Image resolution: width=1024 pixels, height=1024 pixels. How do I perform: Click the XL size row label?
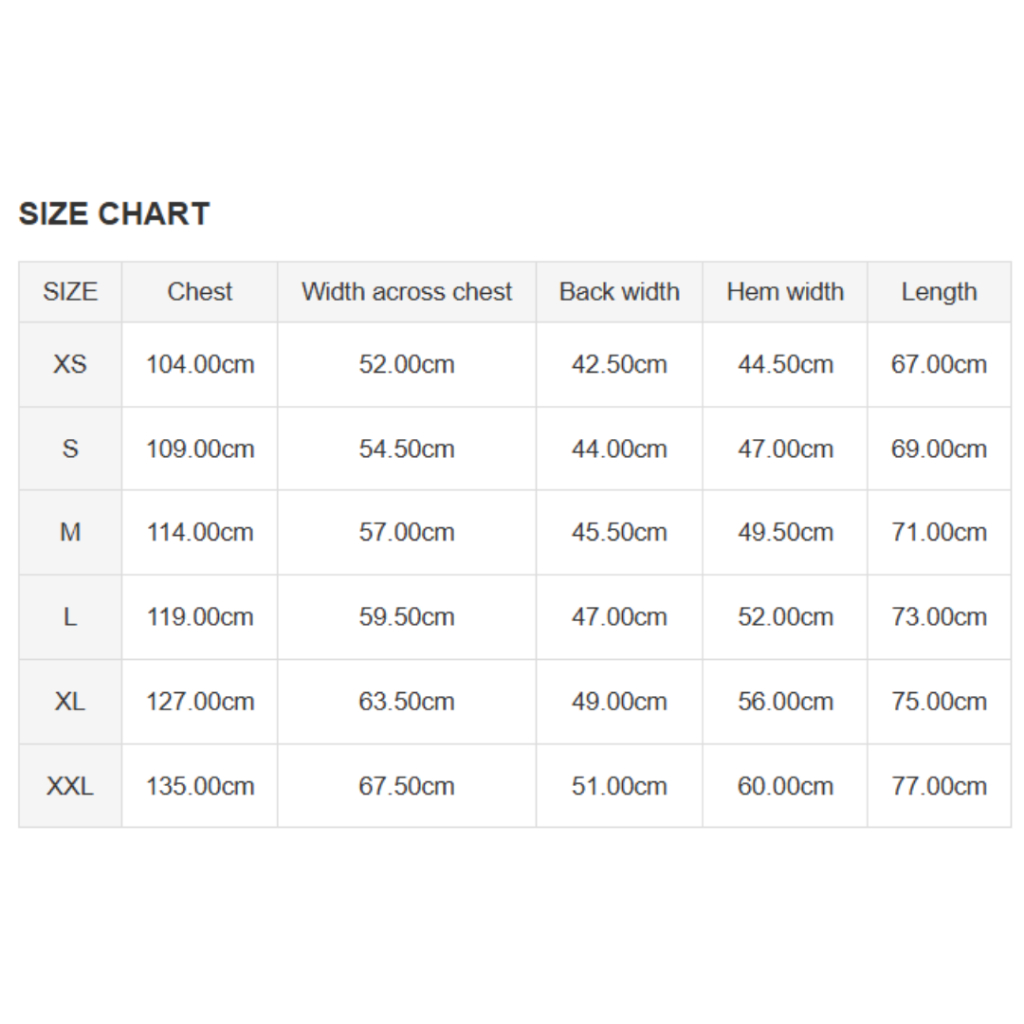tap(70, 701)
